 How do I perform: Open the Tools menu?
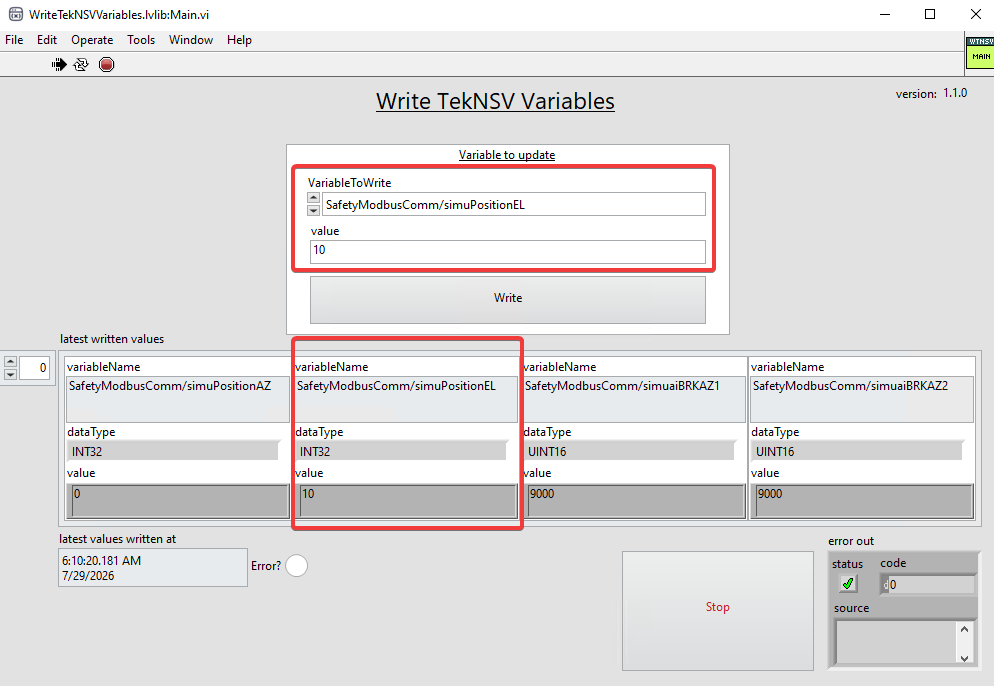coord(141,40)
